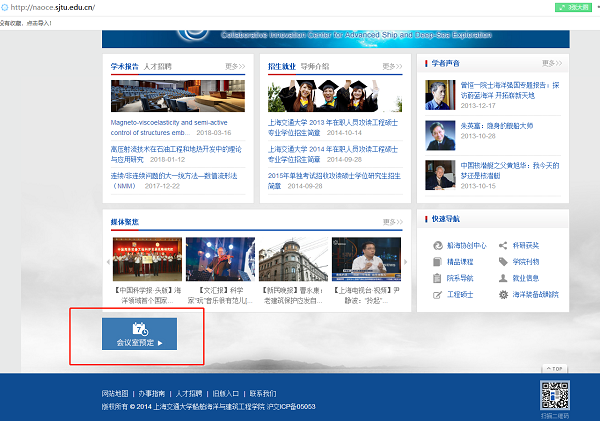Expand 更多 in the 招生就业 panel

tap(392, 66)
